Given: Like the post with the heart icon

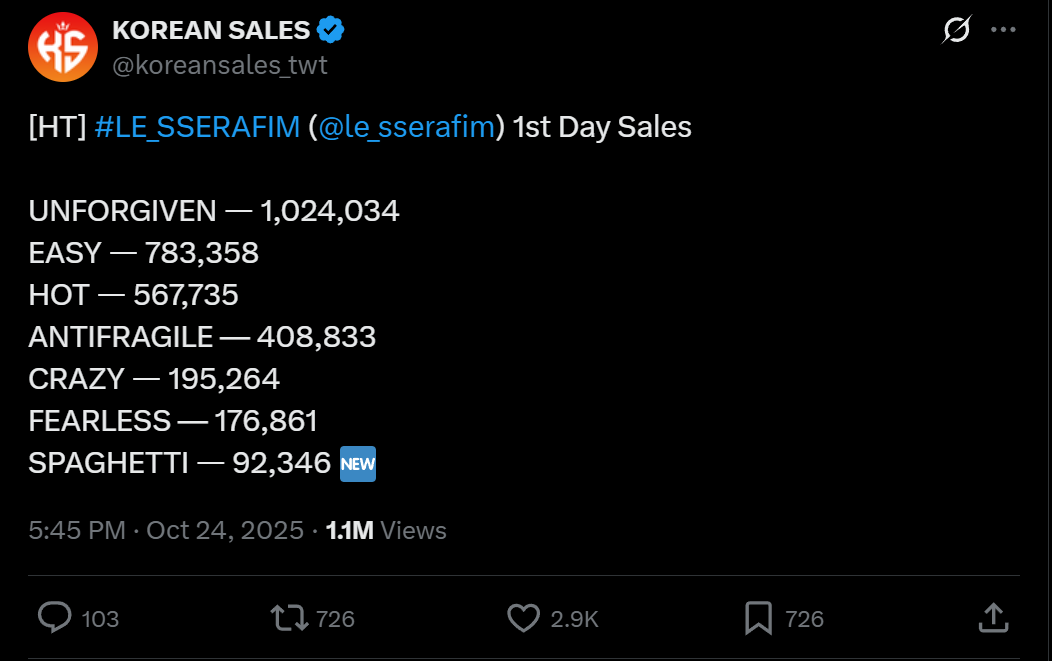Looking at the screenshot, I should click(x=523, y=618).
